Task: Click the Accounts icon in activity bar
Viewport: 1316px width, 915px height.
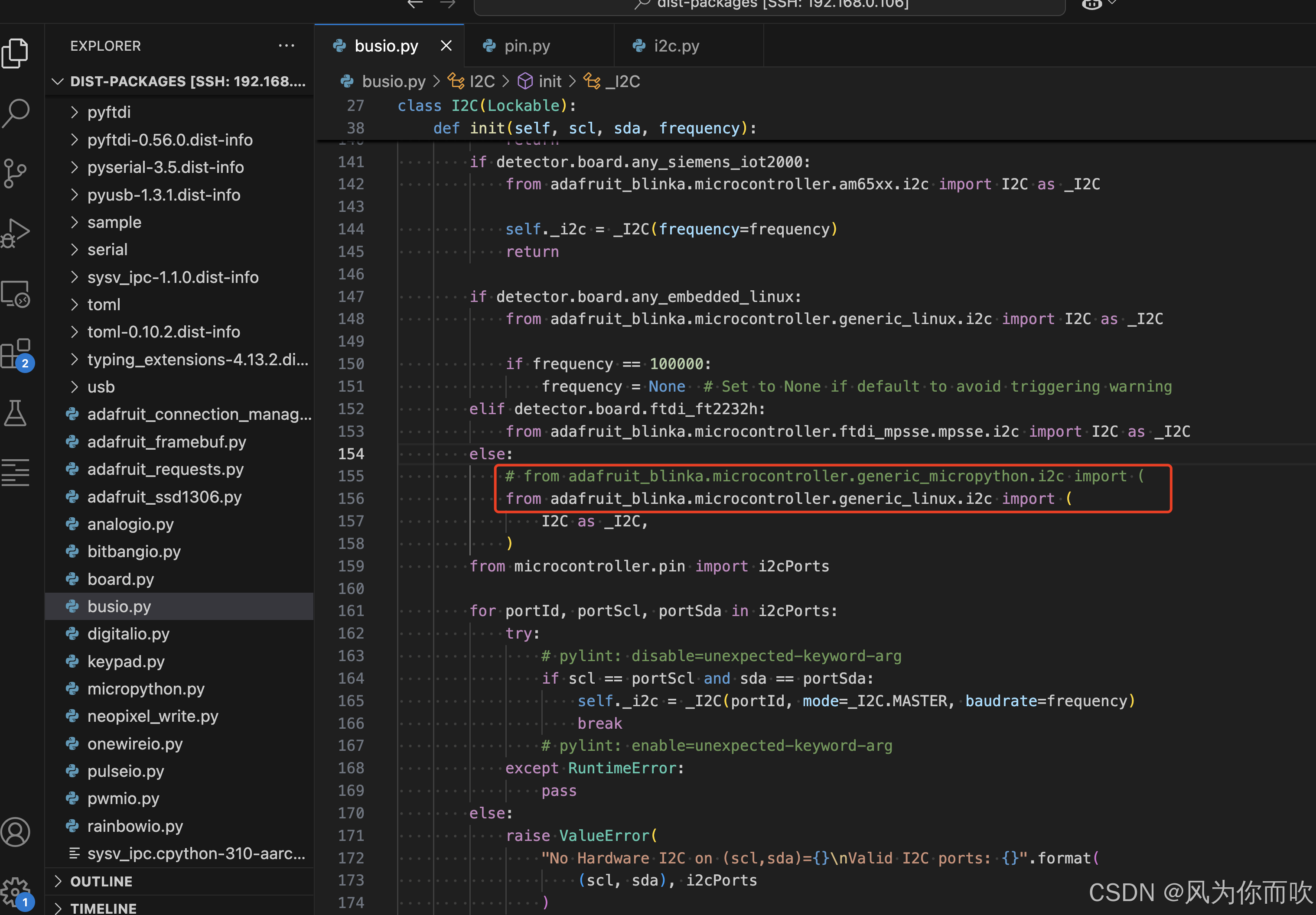Action: point(16,831)
